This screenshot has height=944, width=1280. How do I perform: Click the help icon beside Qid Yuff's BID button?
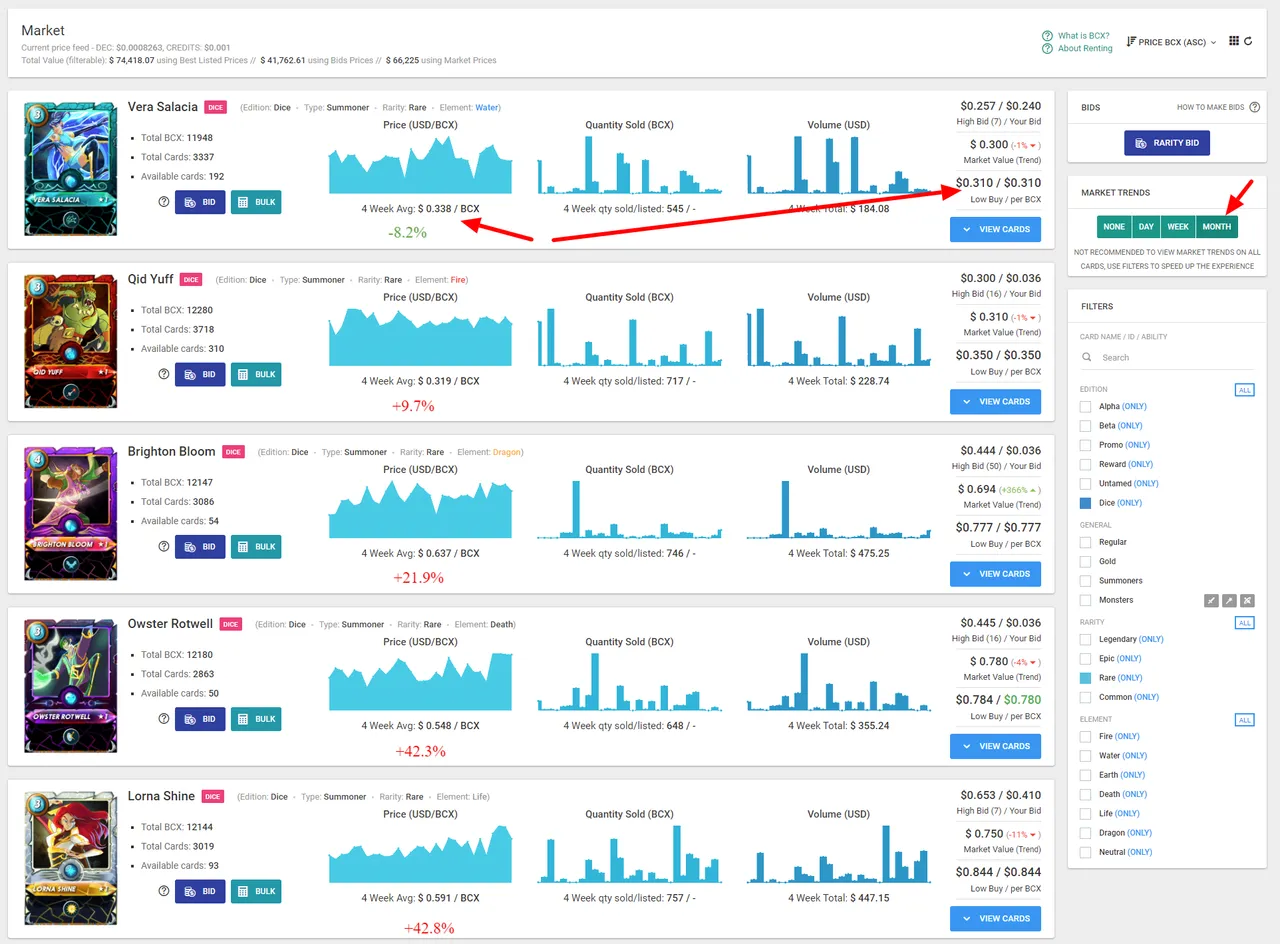(164, 374)
